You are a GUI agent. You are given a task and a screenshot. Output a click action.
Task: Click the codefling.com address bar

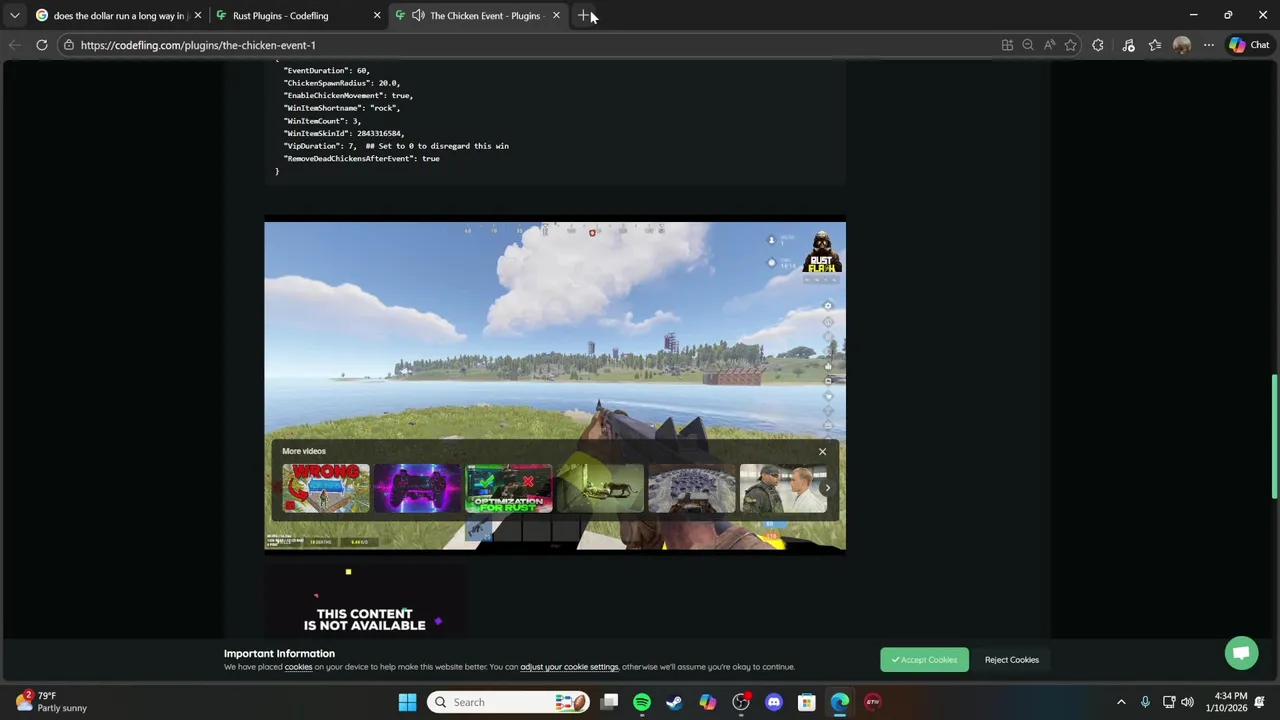530,45
